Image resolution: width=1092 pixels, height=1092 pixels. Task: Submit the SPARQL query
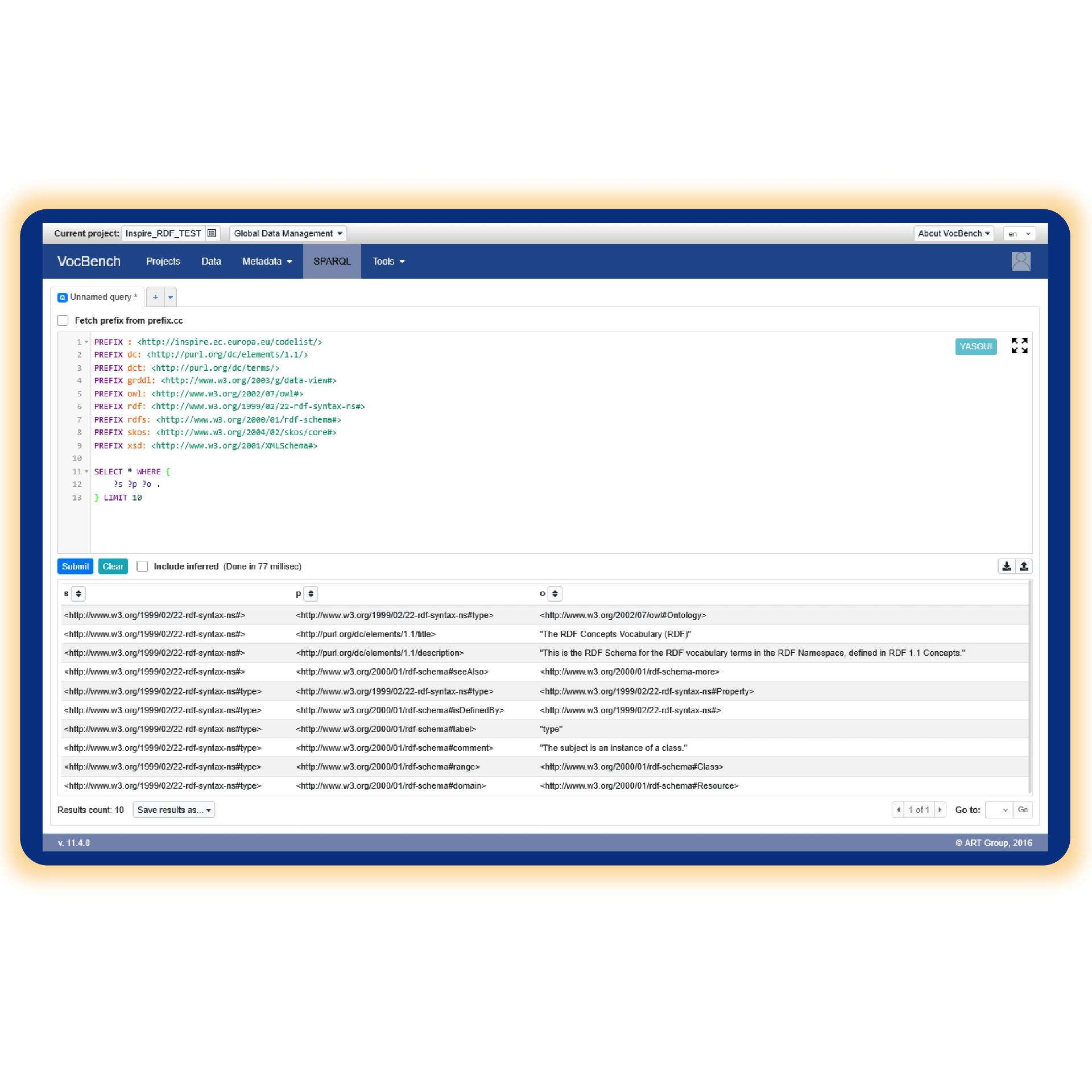click(75, 566)
